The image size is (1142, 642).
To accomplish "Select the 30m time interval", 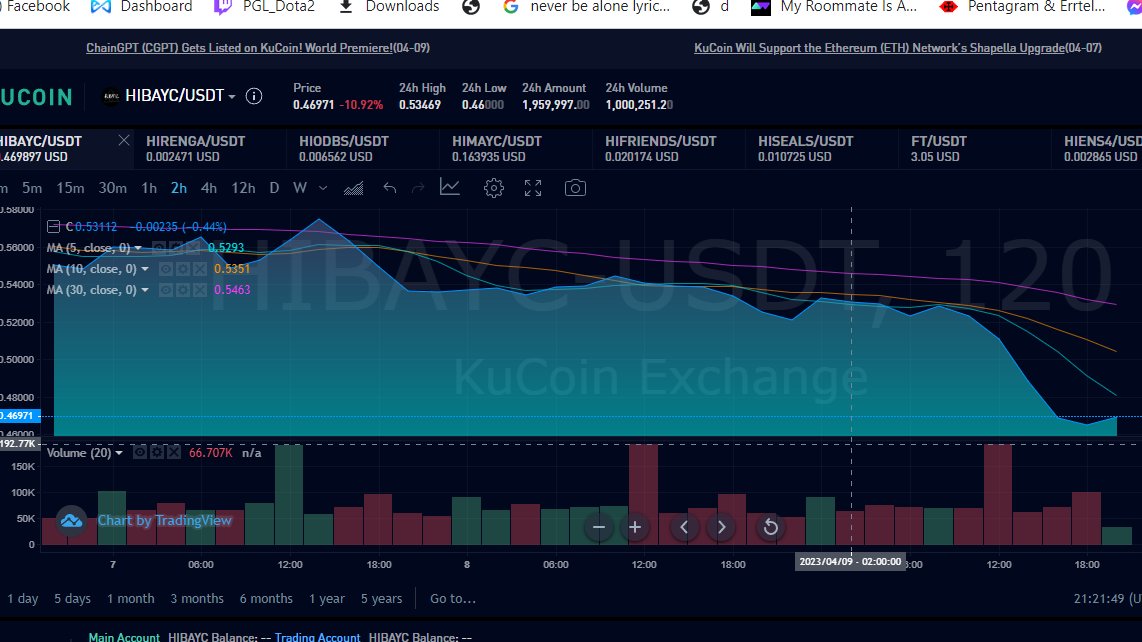I will tap(112, 188).
